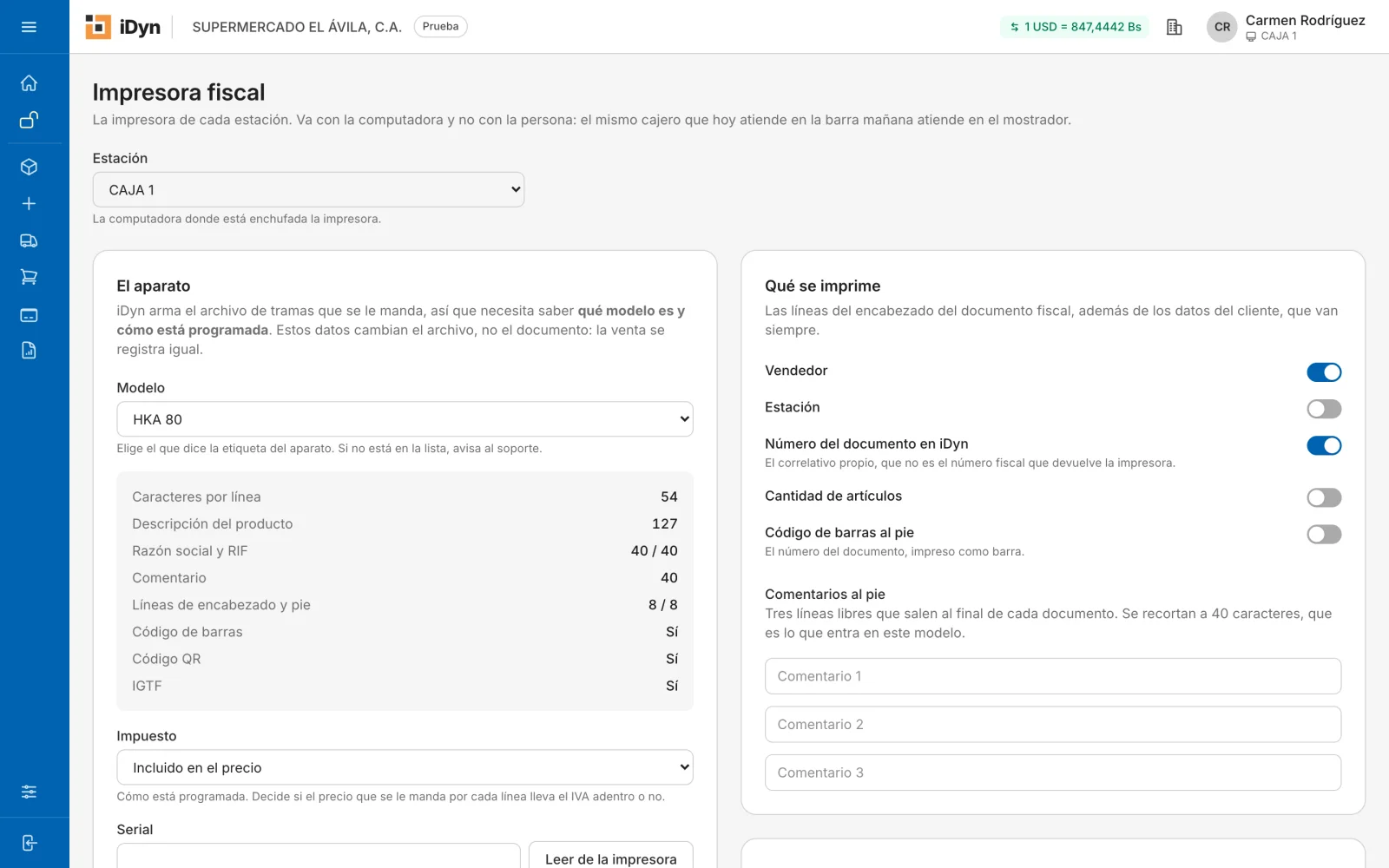The height and width of the screenshot is (868, 1389).
Task: Click the exchange rate 1 USD badge
Action: click(x=1075, y=27)
